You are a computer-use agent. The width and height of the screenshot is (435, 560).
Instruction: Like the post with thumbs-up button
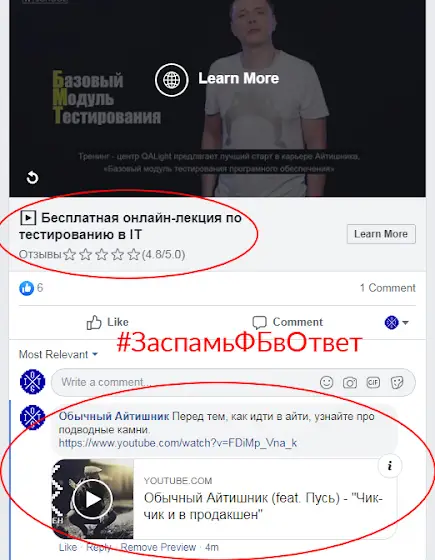(x=108, y=322)
